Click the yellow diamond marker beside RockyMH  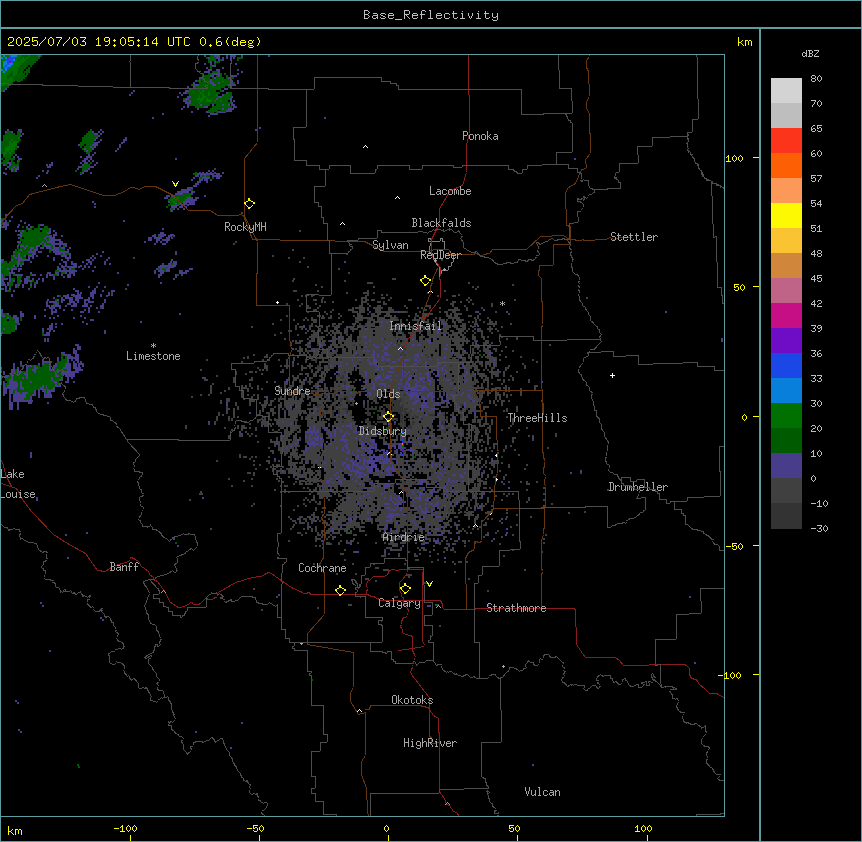pos(250,204)
